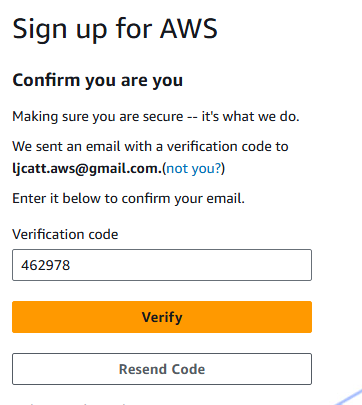Follow the "not you?" link
This screenshot has height=405, width=362.
click(x=194, y=169)
